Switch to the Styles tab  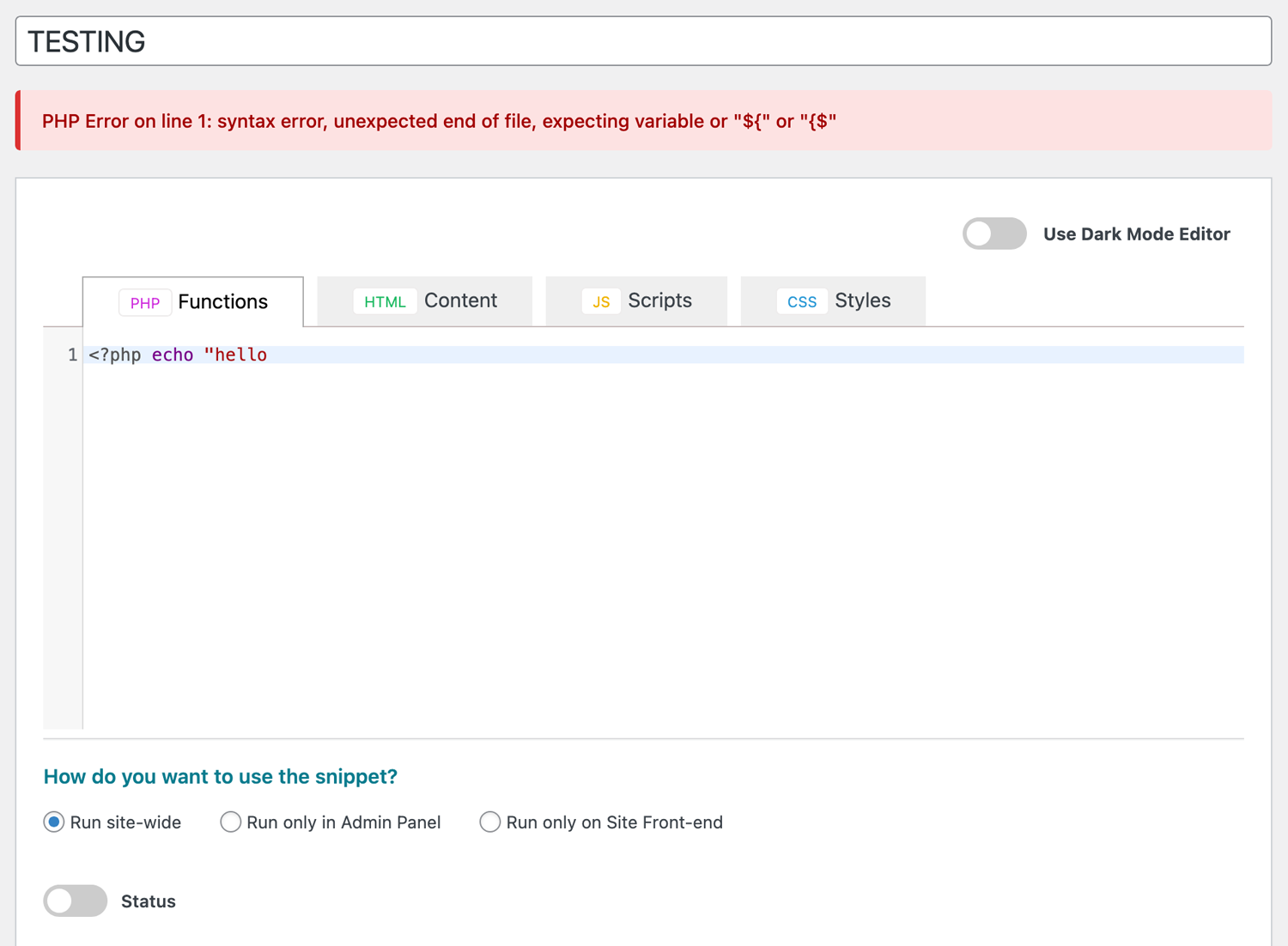tap(862, 300)
